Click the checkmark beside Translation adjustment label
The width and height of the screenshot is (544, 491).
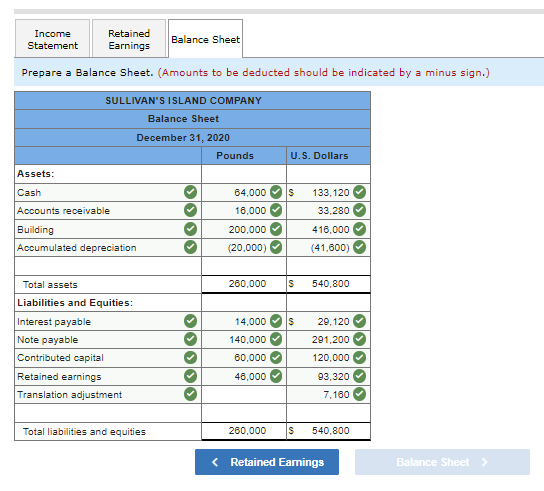pos(190,394)
